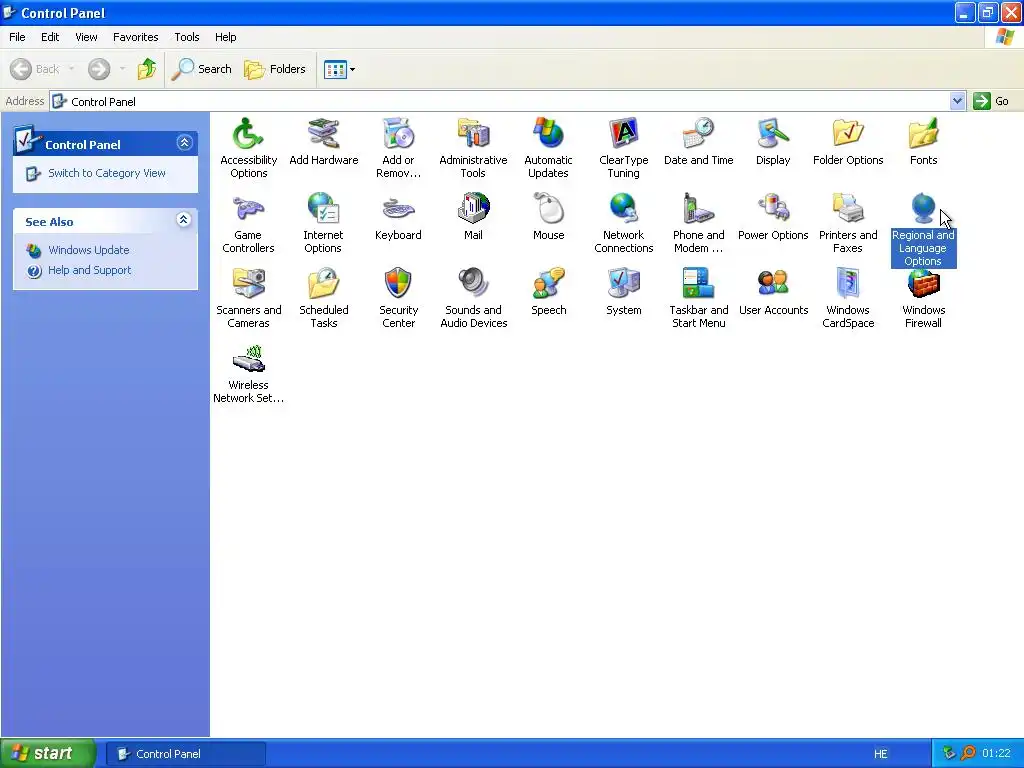This screenshot has width=1024, height=768.
Task: Open Help and Support link
Action: (x=89, y=270)
